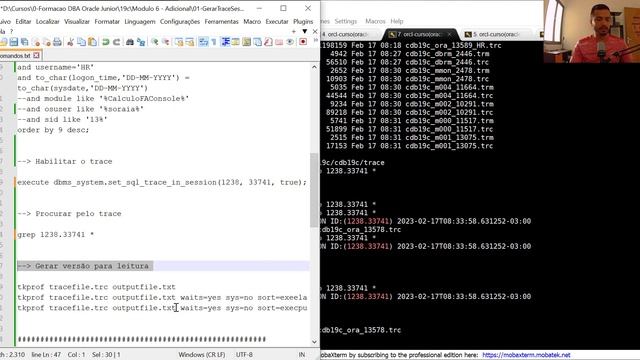Open the Folder as Workspace icon
This screenshot has height=360, width=640.
pyautogui.click(x=279, y=42)
